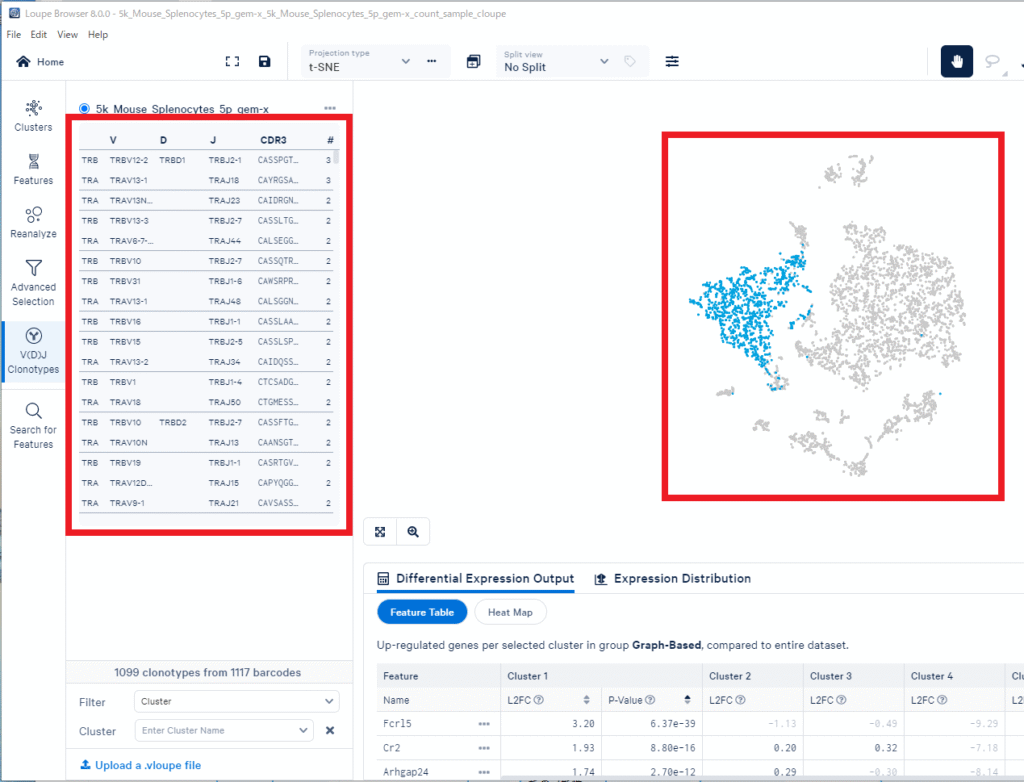
Task: Open the Clusters sidebar panel
Action: [33, 115]
